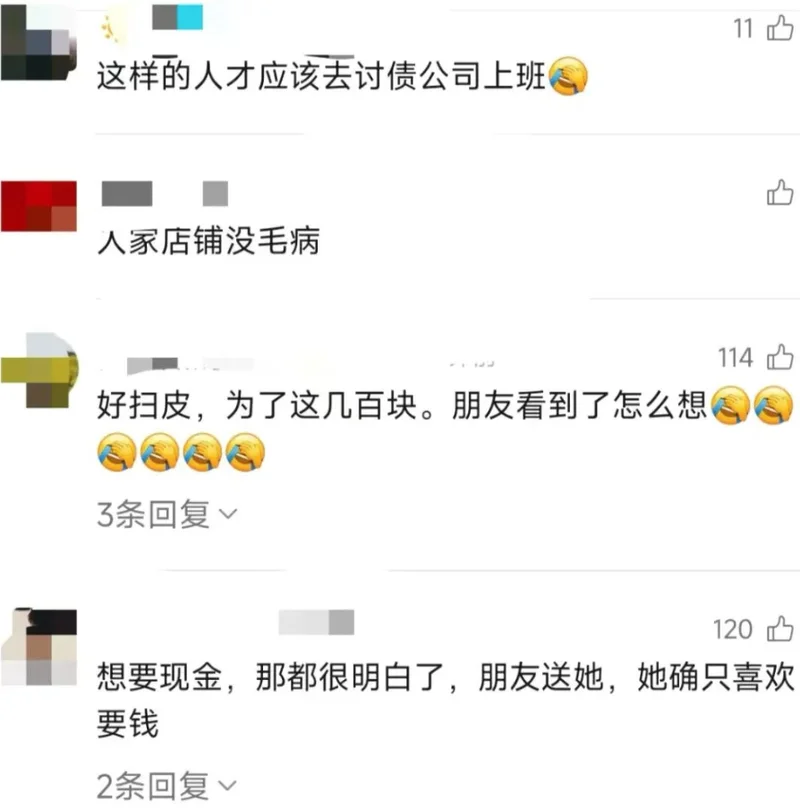Image resolution: width=800 pixels, height=808 pixels.
Task: Like the comment with 11 likes
Action: pos(780,28)
